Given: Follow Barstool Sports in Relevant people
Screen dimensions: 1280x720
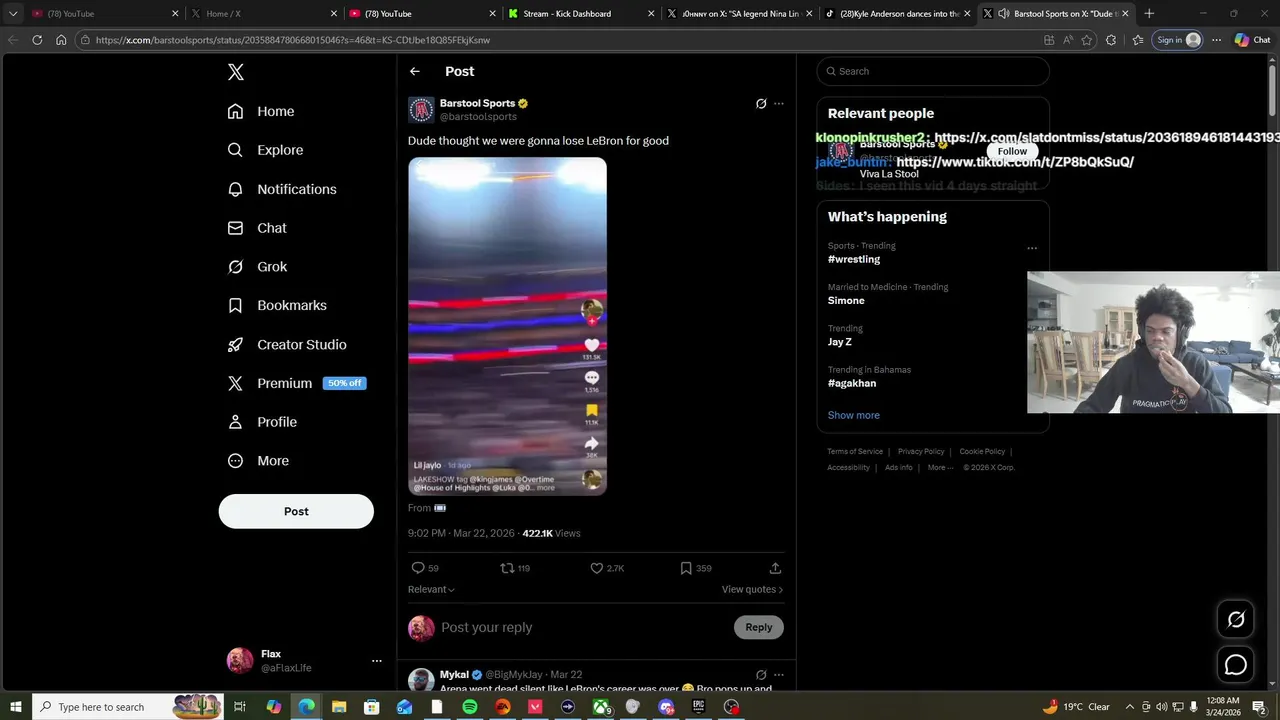Looking at the screenshot, I should [x=1012, y=151].
